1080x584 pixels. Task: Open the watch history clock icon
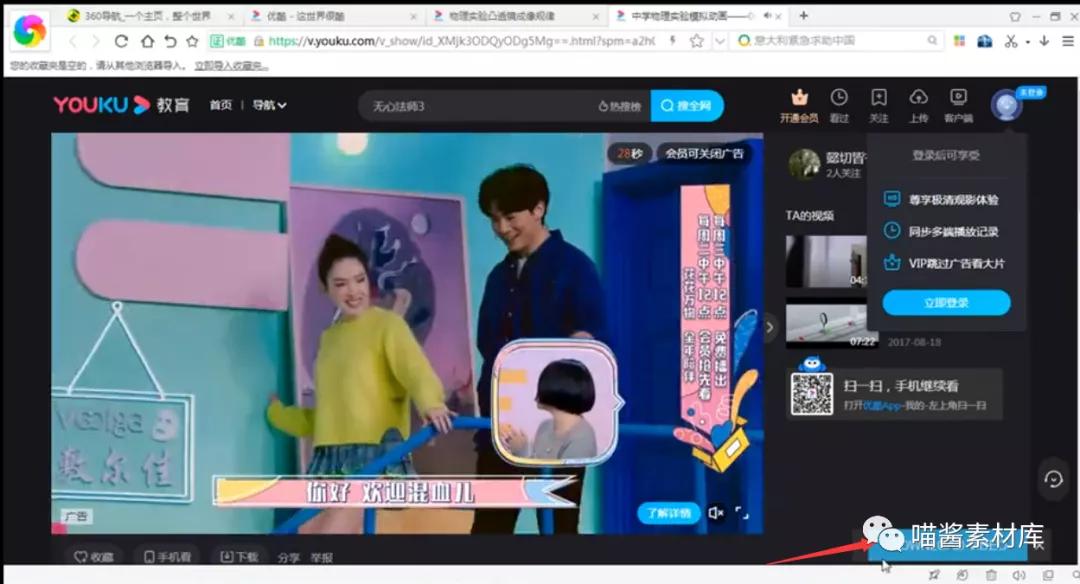[x=839, y=98]
